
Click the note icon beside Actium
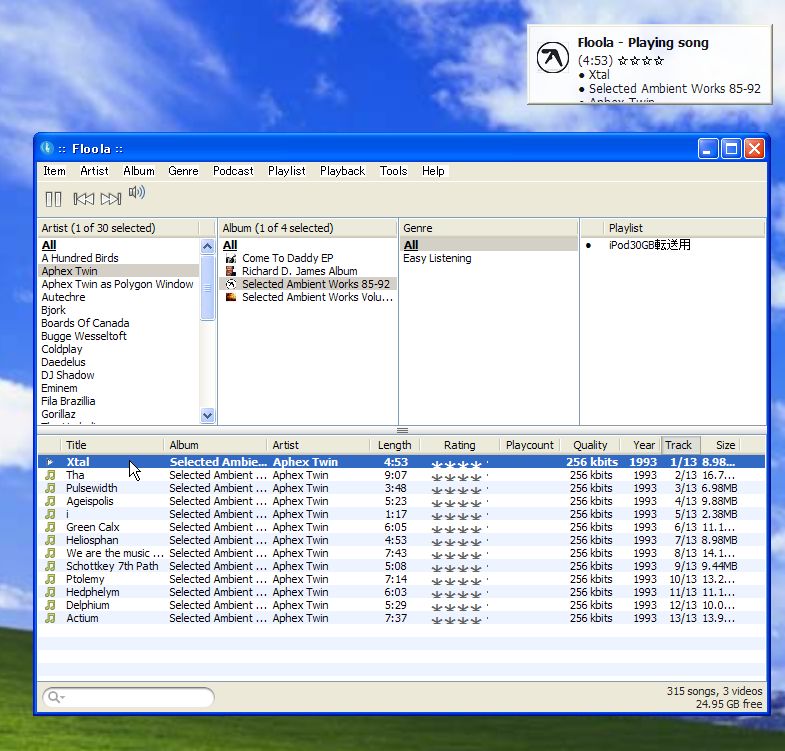pos(50,618)
